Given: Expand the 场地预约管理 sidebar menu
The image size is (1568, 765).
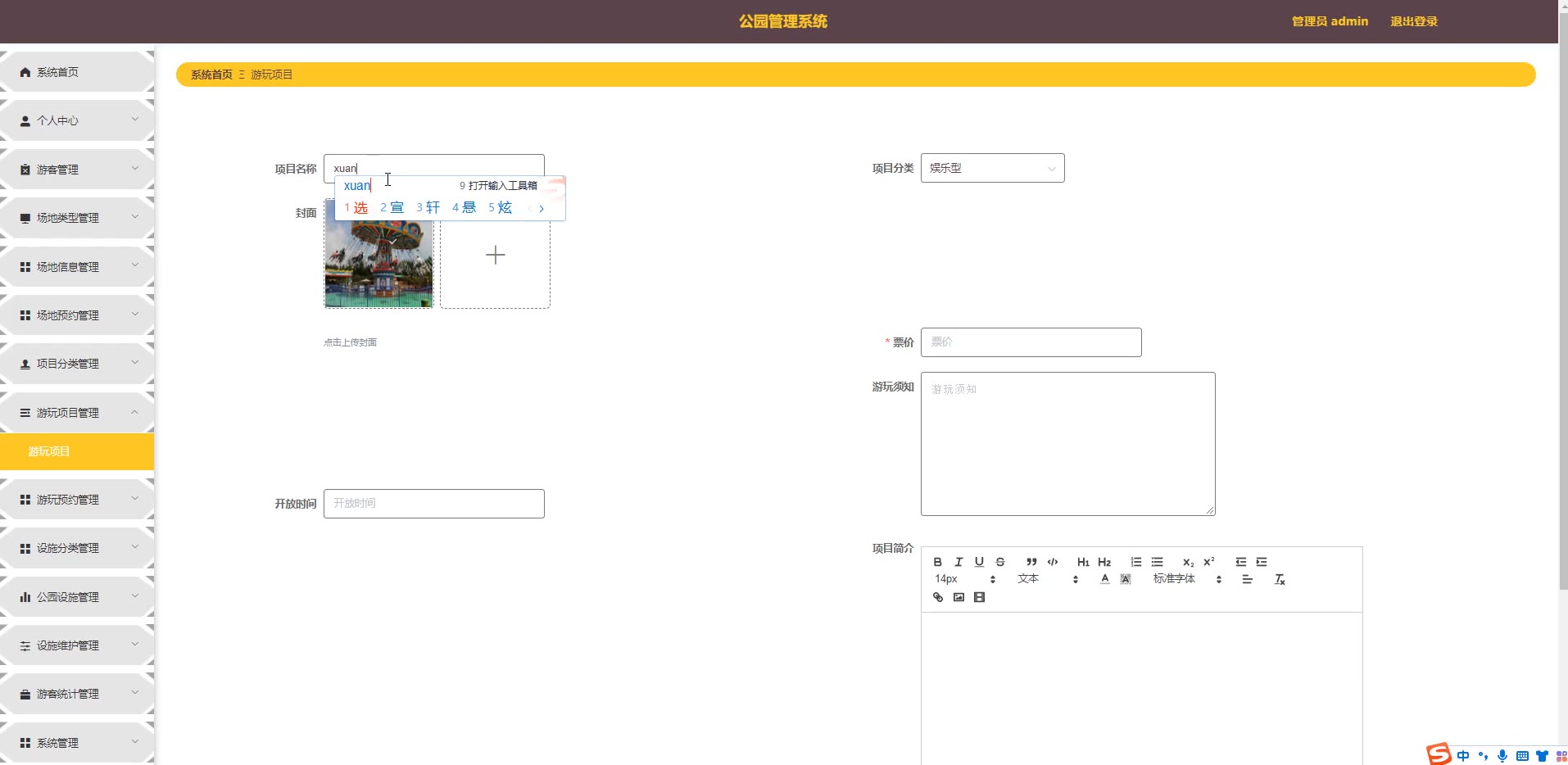Looking at the screenshot, I should 77,315.
